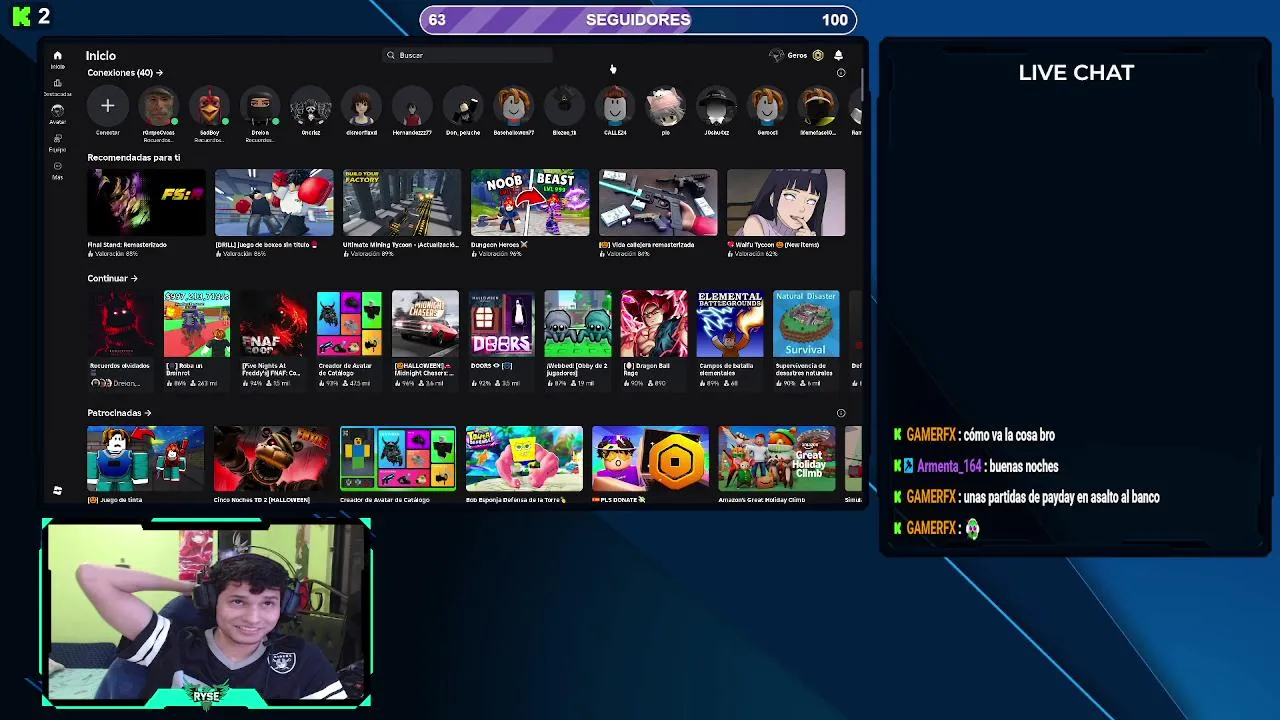This screenshot has width=1280, height=720.
Task: Continue Recuerdos olvidados game
Action: point(121,324)
